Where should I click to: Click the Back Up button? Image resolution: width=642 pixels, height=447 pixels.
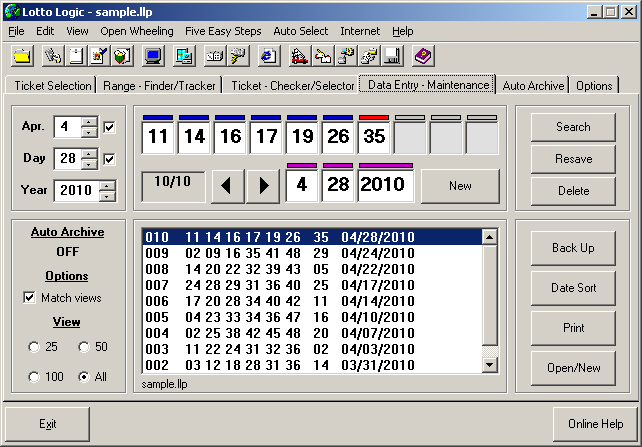tap(573, 248)
